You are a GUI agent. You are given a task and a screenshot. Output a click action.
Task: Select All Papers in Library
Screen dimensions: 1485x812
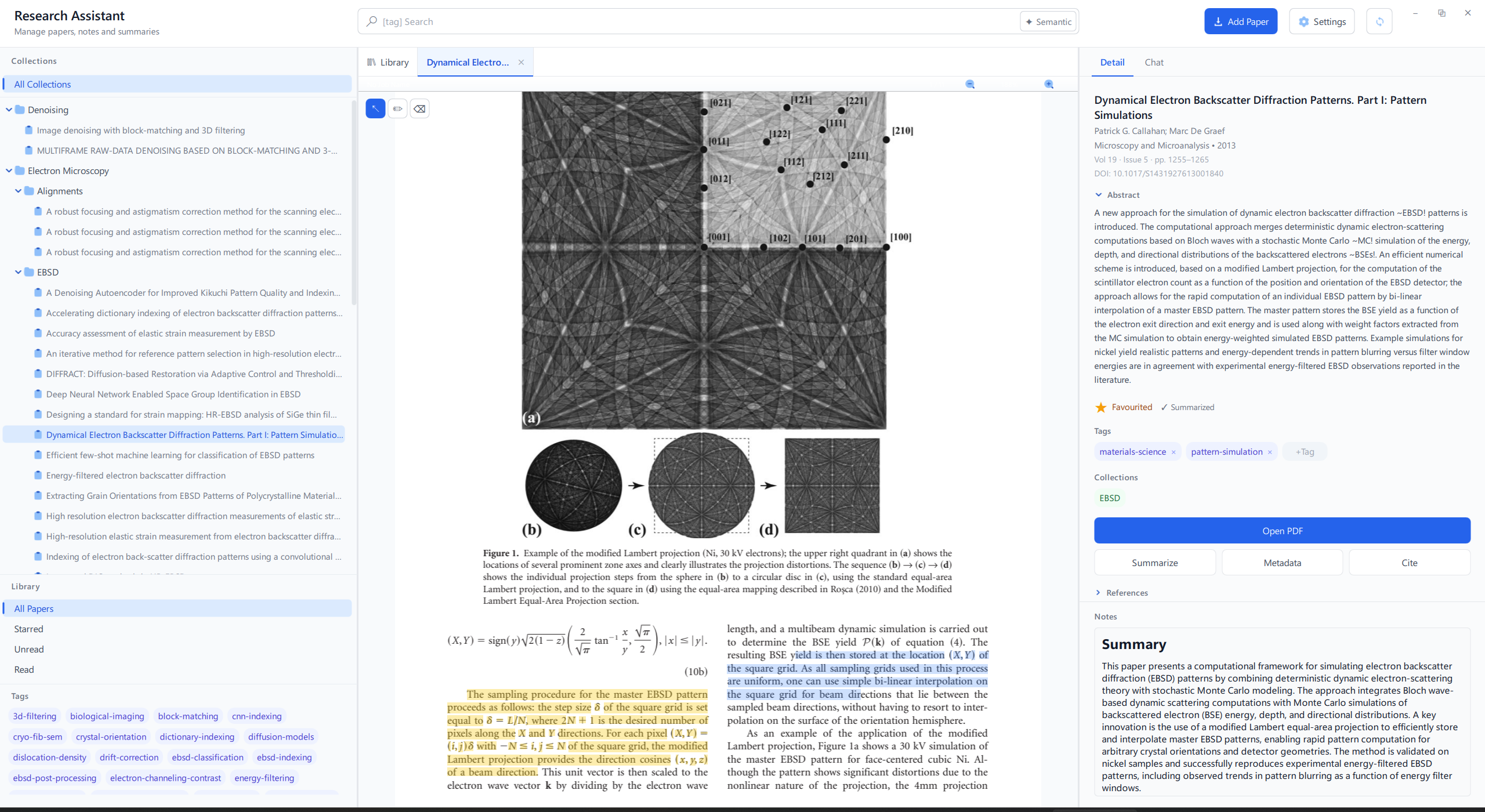(x=177, y=608)
